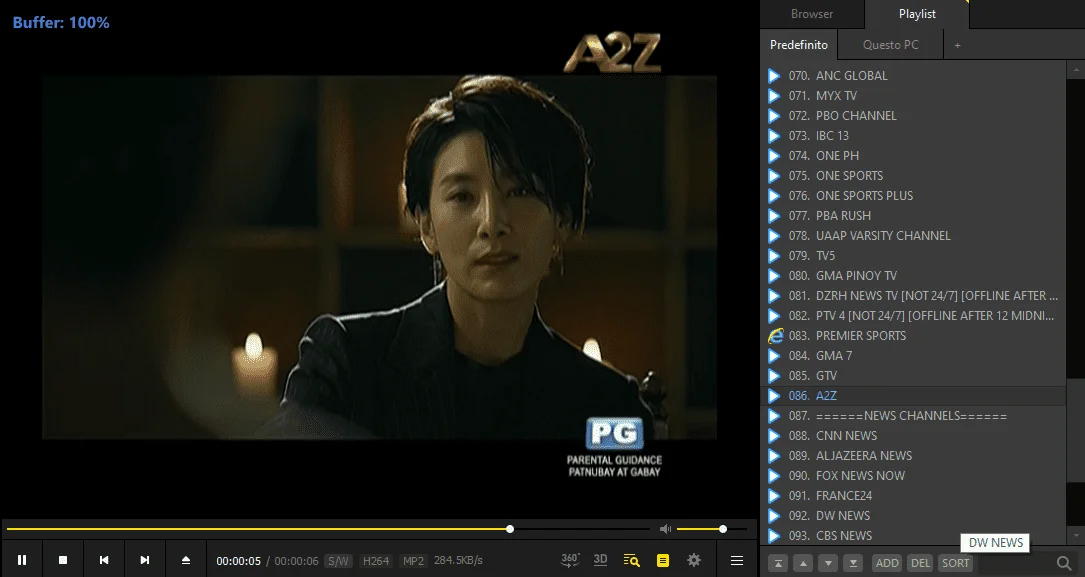The width and height of the screenshot is (1085, 577).
Task: Open the settings gear in control bar
Action: click(x=694, y=560)
